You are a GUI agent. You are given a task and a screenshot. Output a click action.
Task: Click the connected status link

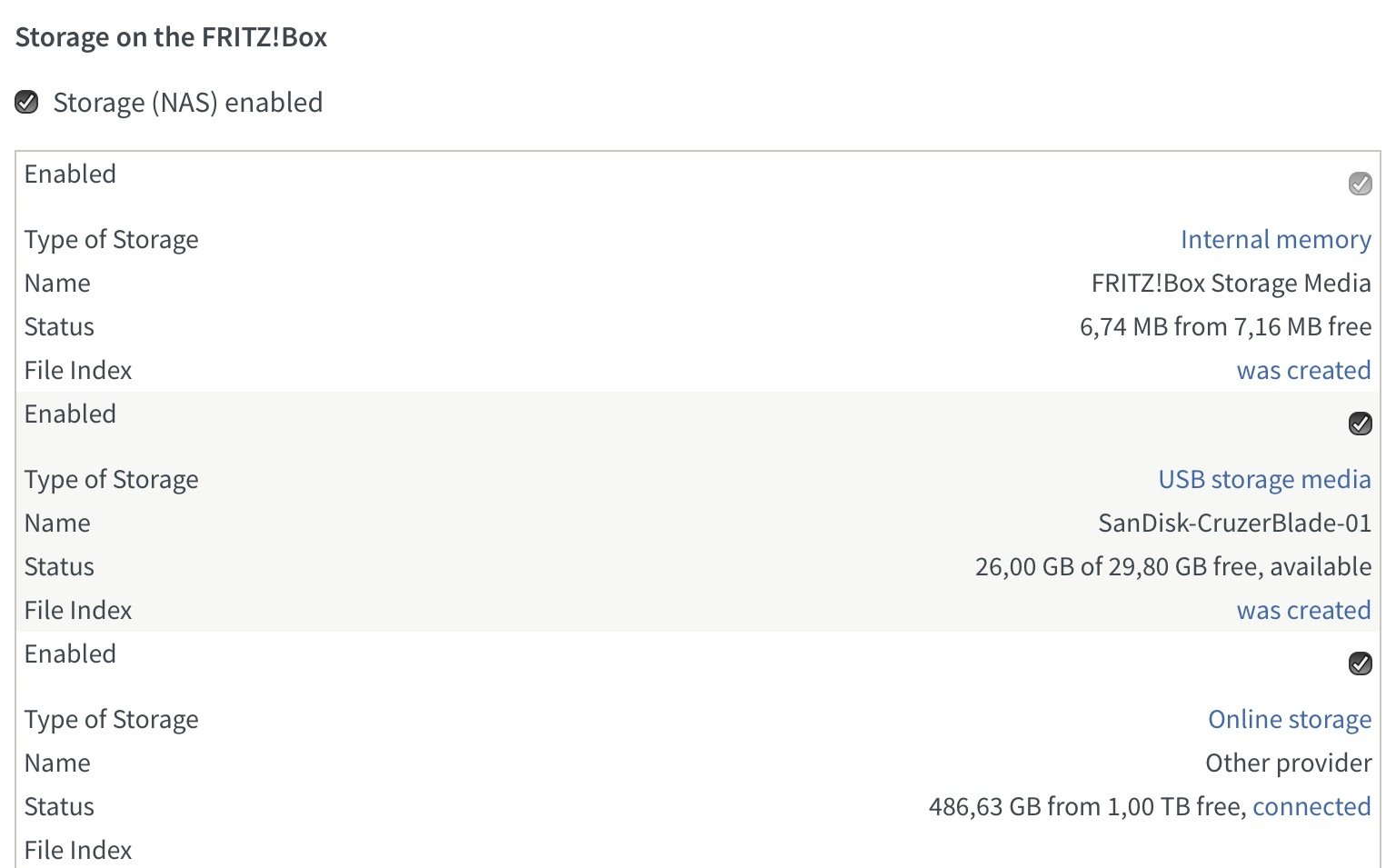(x=1311, y=806)
